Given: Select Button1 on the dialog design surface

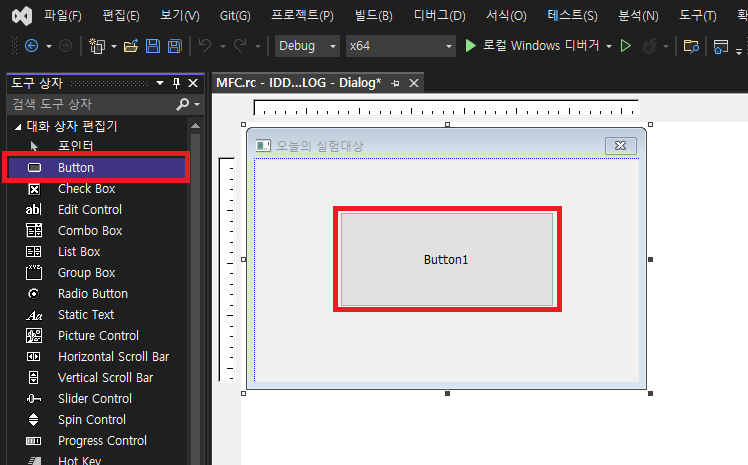Looking at the screenshot, I should 447,259.
